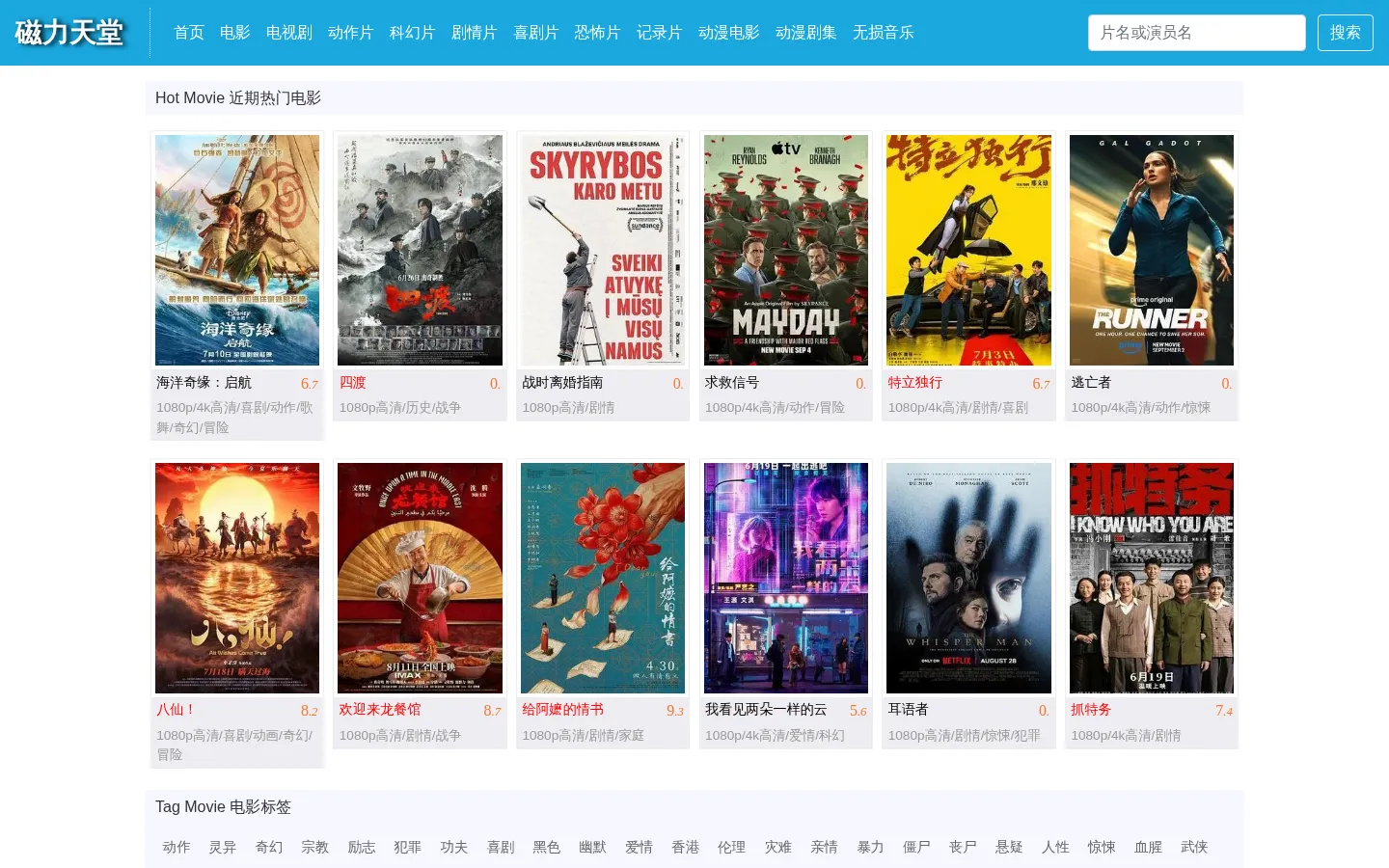This screenshot has height=868, width=1389.
Task: Select the 动作 tag
Action: tap(177, 847)
